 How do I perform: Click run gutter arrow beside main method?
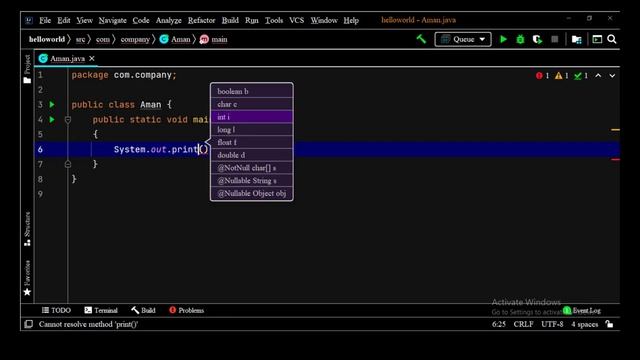52,120
